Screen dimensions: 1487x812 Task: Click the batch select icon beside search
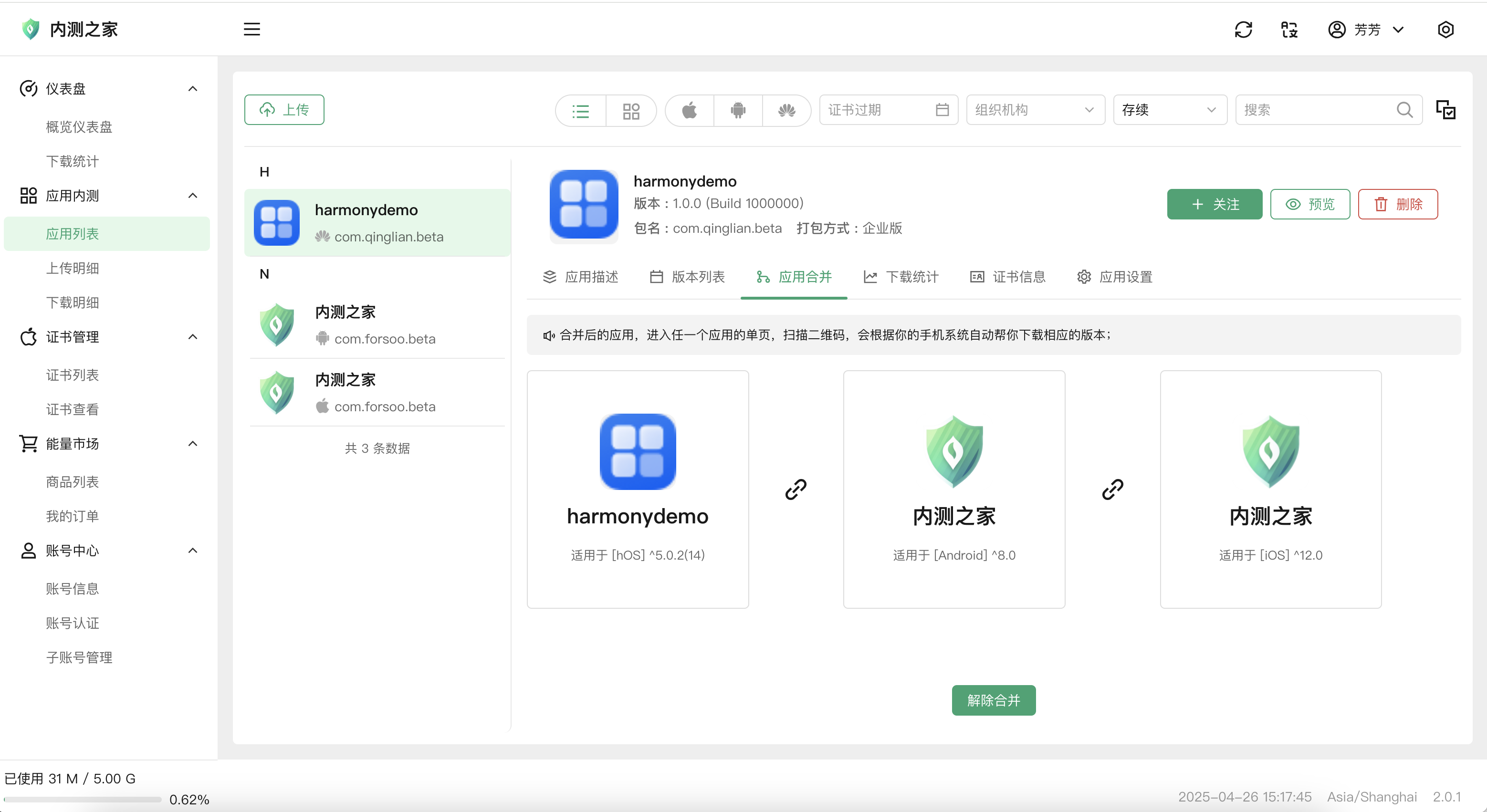coord(1445,110)
